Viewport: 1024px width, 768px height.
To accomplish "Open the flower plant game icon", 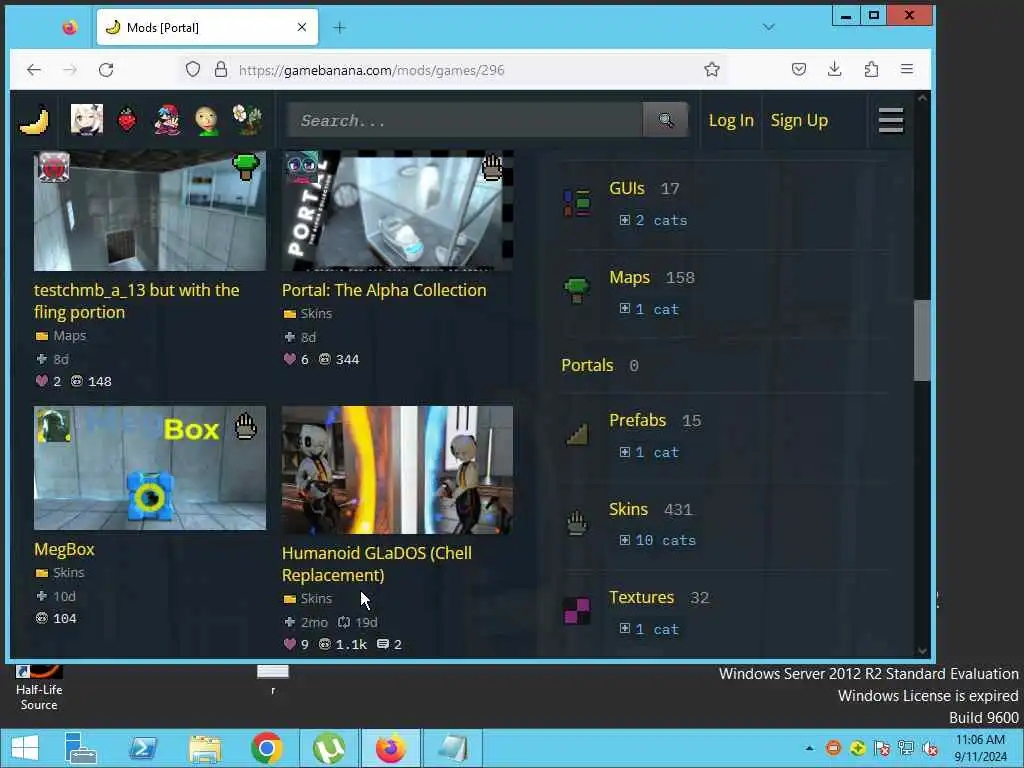I will [x=248, y=120].
